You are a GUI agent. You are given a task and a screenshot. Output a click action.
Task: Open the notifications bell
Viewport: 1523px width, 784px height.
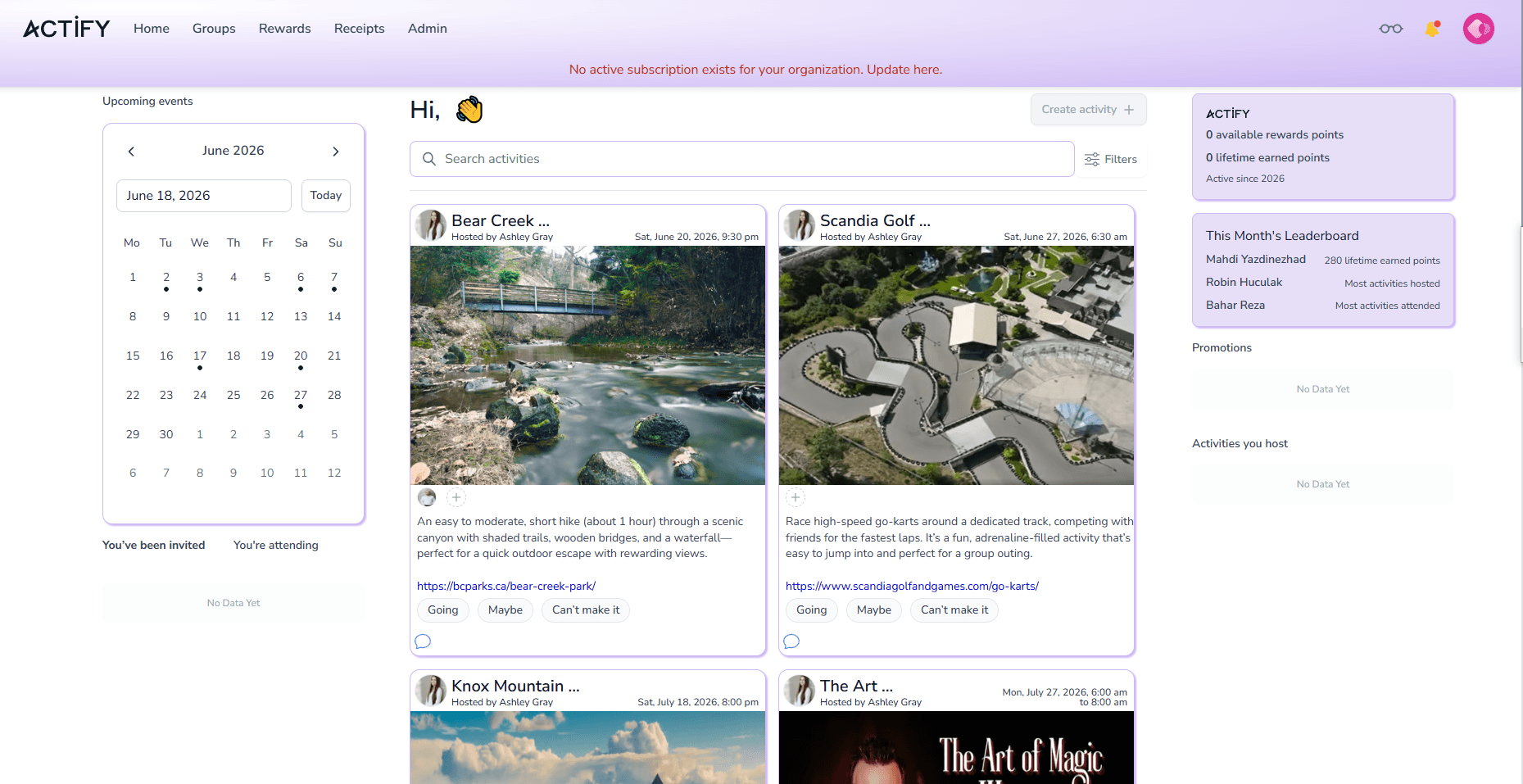pyautogui.click(x=1432, y=29)
